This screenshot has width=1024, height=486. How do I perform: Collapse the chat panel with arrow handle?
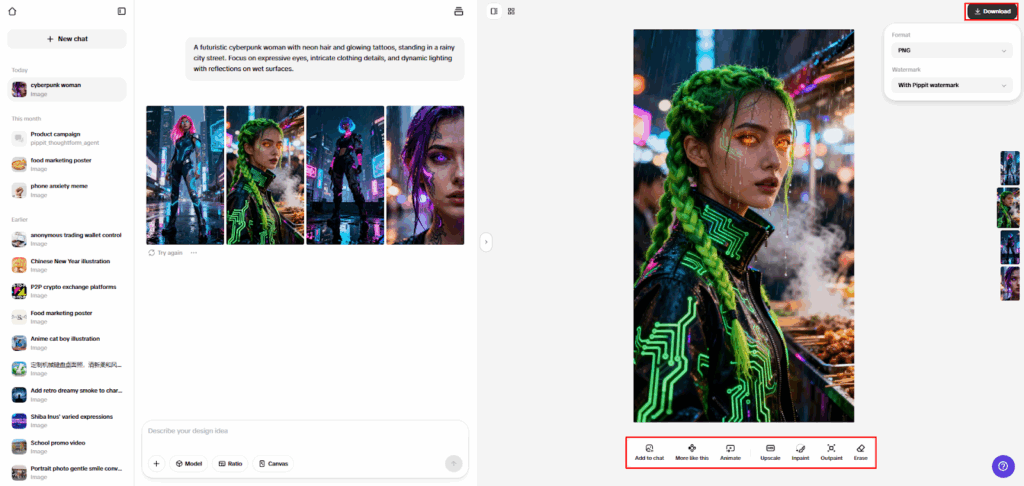click(x=485, y=241)
